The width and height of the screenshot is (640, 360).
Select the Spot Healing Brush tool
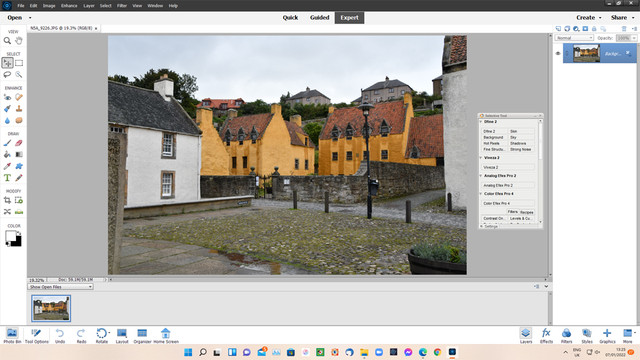(x=19, y=97)
